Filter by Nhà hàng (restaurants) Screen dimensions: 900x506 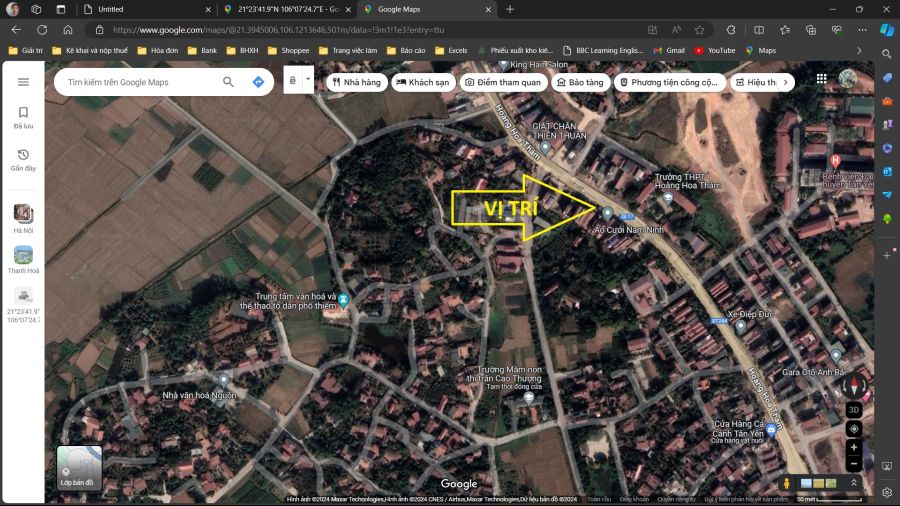point(357,82)
